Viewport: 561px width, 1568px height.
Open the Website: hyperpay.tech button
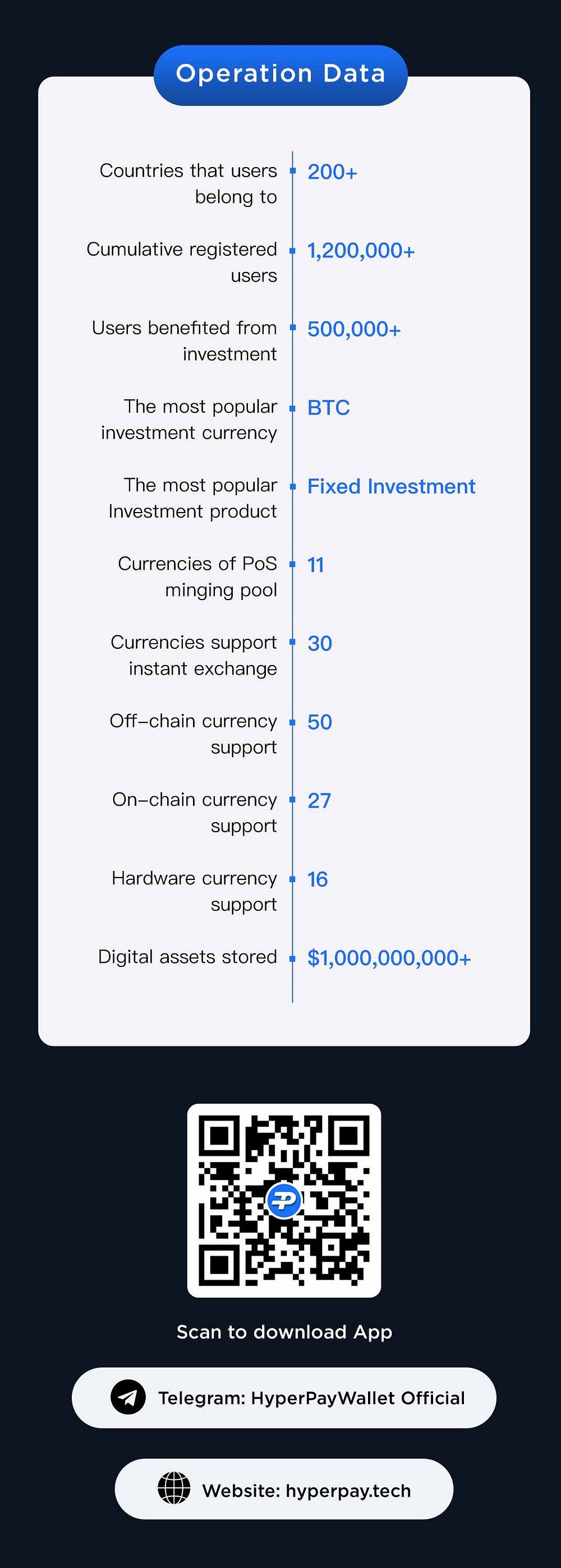(x=284, y=1489)
